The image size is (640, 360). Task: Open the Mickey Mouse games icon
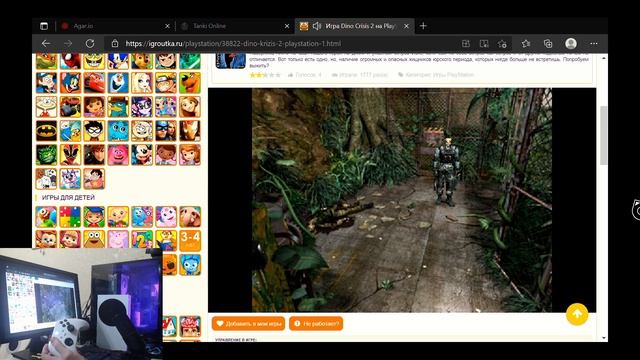[142, 155]
